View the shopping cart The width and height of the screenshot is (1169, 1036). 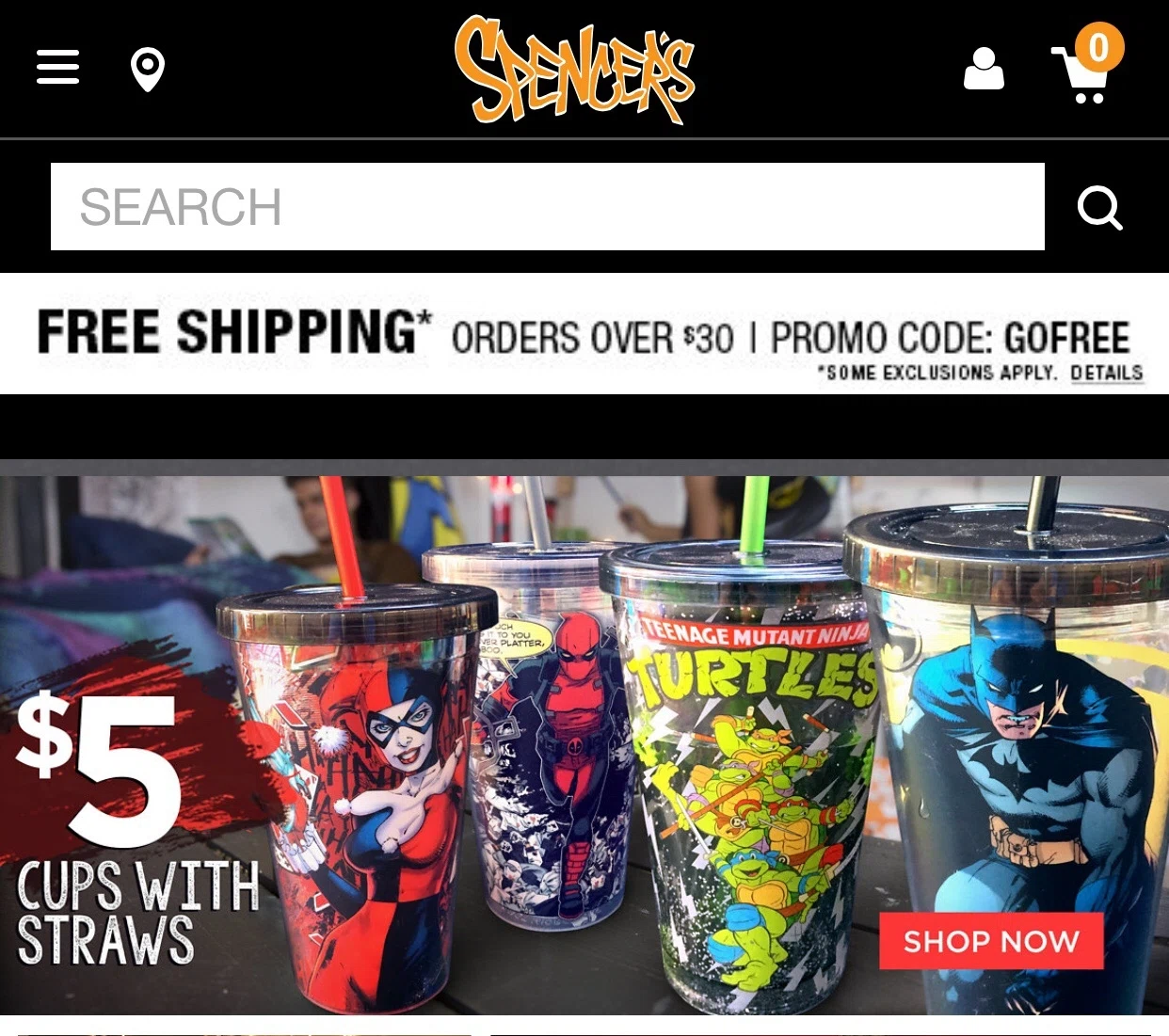coord(1081,75)
